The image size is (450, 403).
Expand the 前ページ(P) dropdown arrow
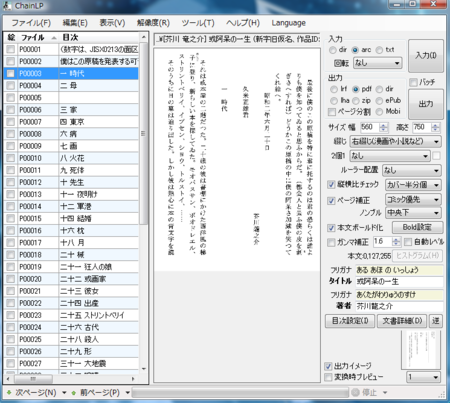[x=127, y=393]
